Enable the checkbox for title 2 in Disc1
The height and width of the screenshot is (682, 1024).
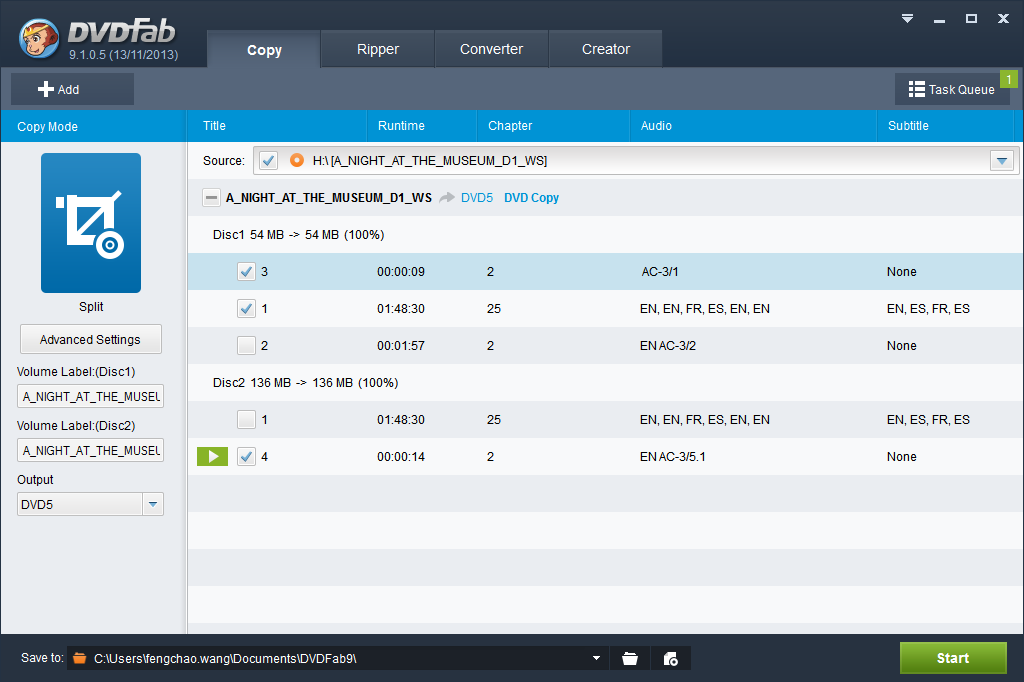tap(246, 346)
